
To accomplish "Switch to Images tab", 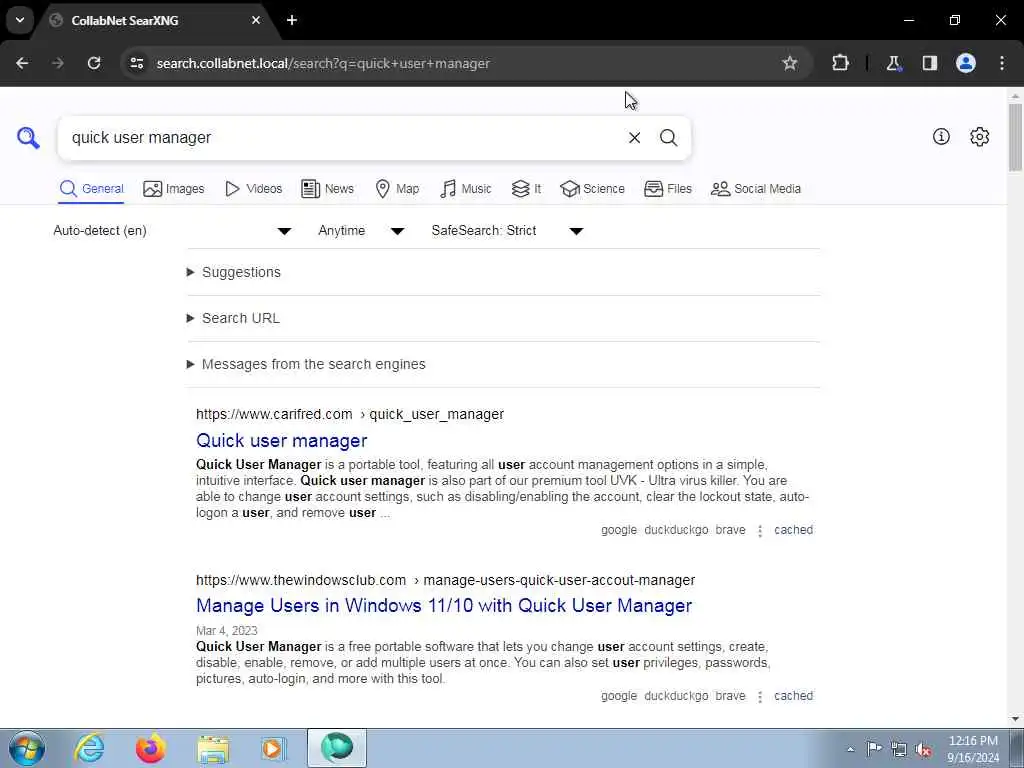I will (x=174, y=189).
